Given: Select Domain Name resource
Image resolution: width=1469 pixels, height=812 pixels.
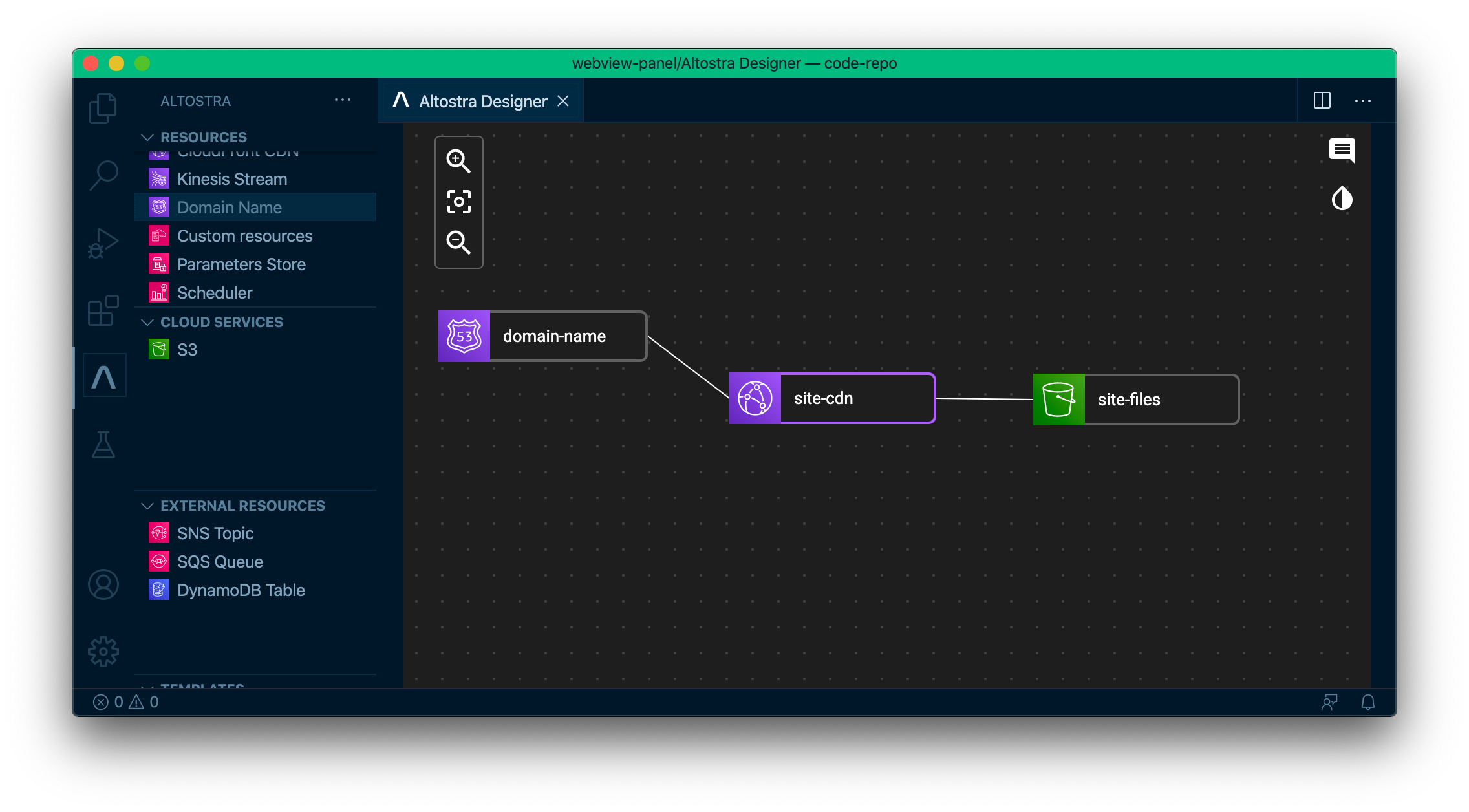Looking at the screenshot, I should click(255, 208).
